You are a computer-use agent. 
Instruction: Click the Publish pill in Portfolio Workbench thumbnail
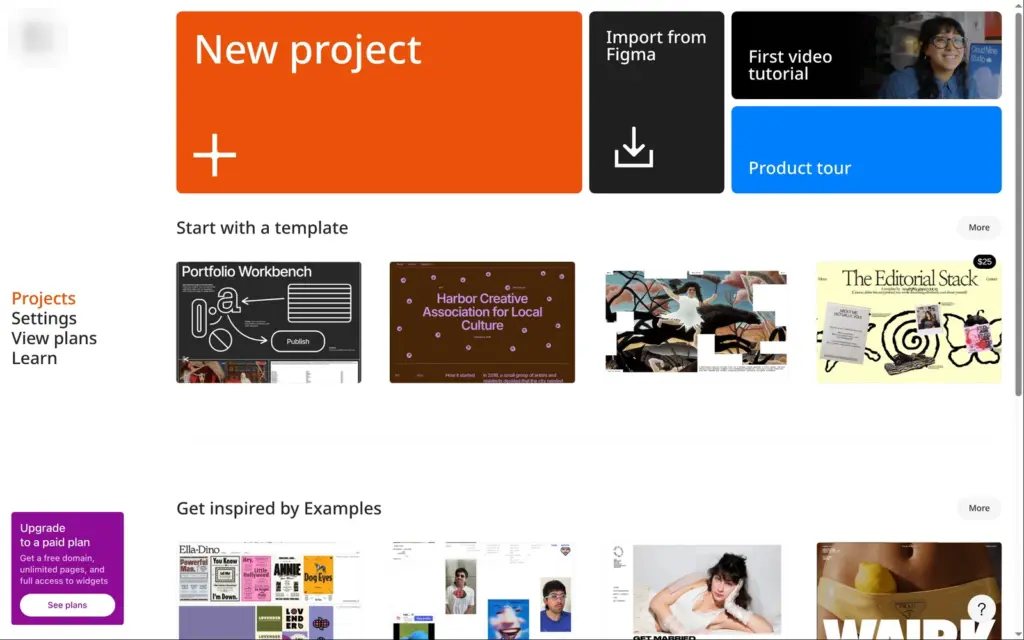(298, 341)
